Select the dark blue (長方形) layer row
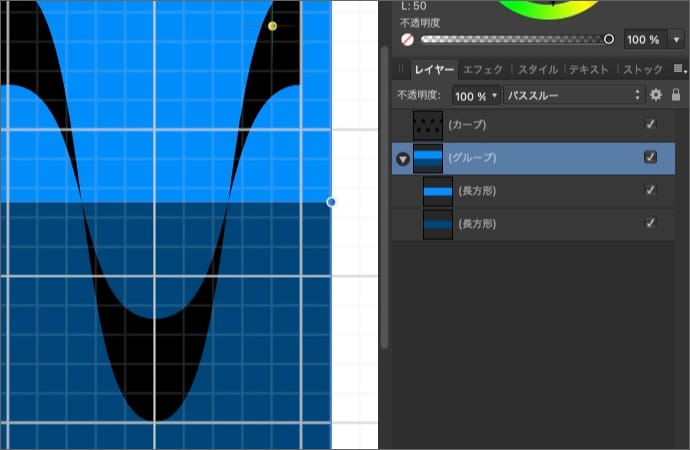Viewport: 690px width, 450px height. (530, 224)
